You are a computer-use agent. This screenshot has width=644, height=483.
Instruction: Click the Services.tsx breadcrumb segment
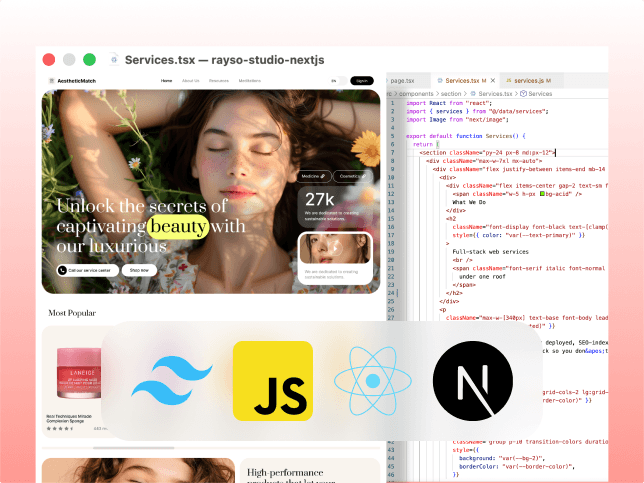[495, 94]
